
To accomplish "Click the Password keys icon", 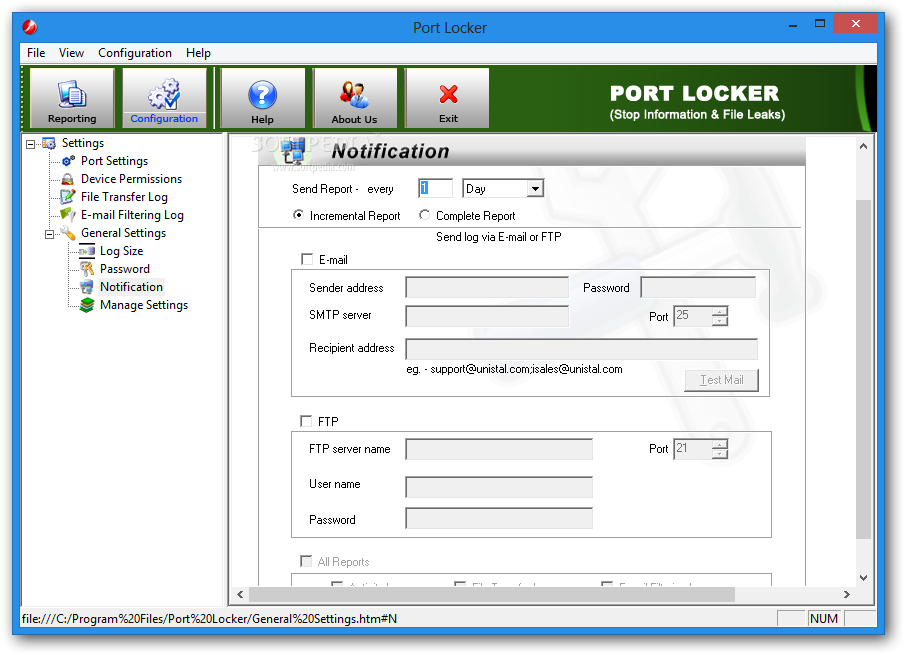I will point(87,269).
